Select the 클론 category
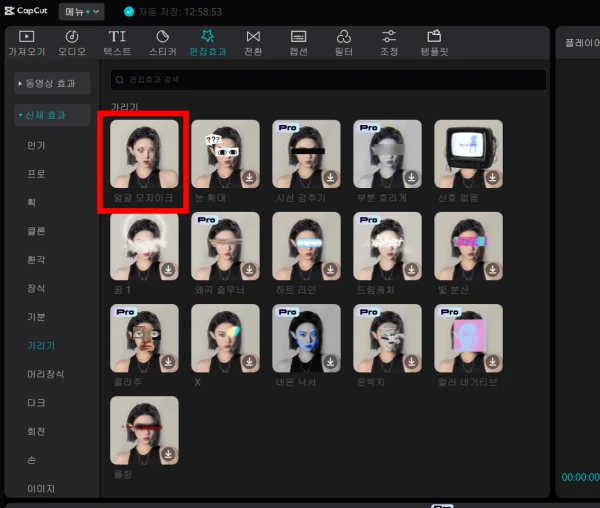Screen dimensions: 600x508 tap(36, 231)
